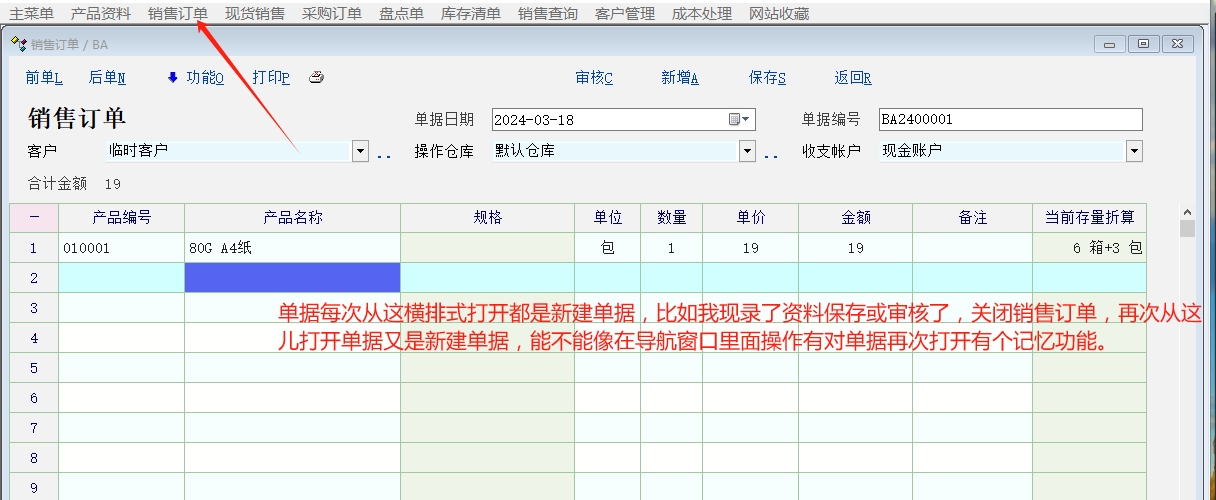This screenshot has width=1216, height=500.
Task: Expand the 收支帐户 dropdown list
Action: point(1134,151)
